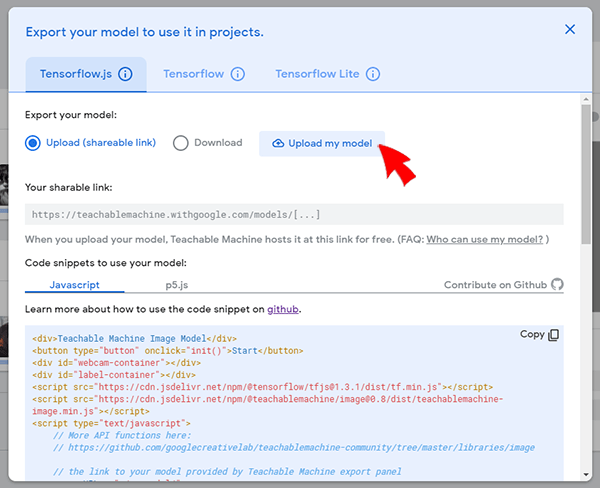Select the Download radio option
Screen dimensions: 600x488
pyautogui.click(x=181, y=143)
